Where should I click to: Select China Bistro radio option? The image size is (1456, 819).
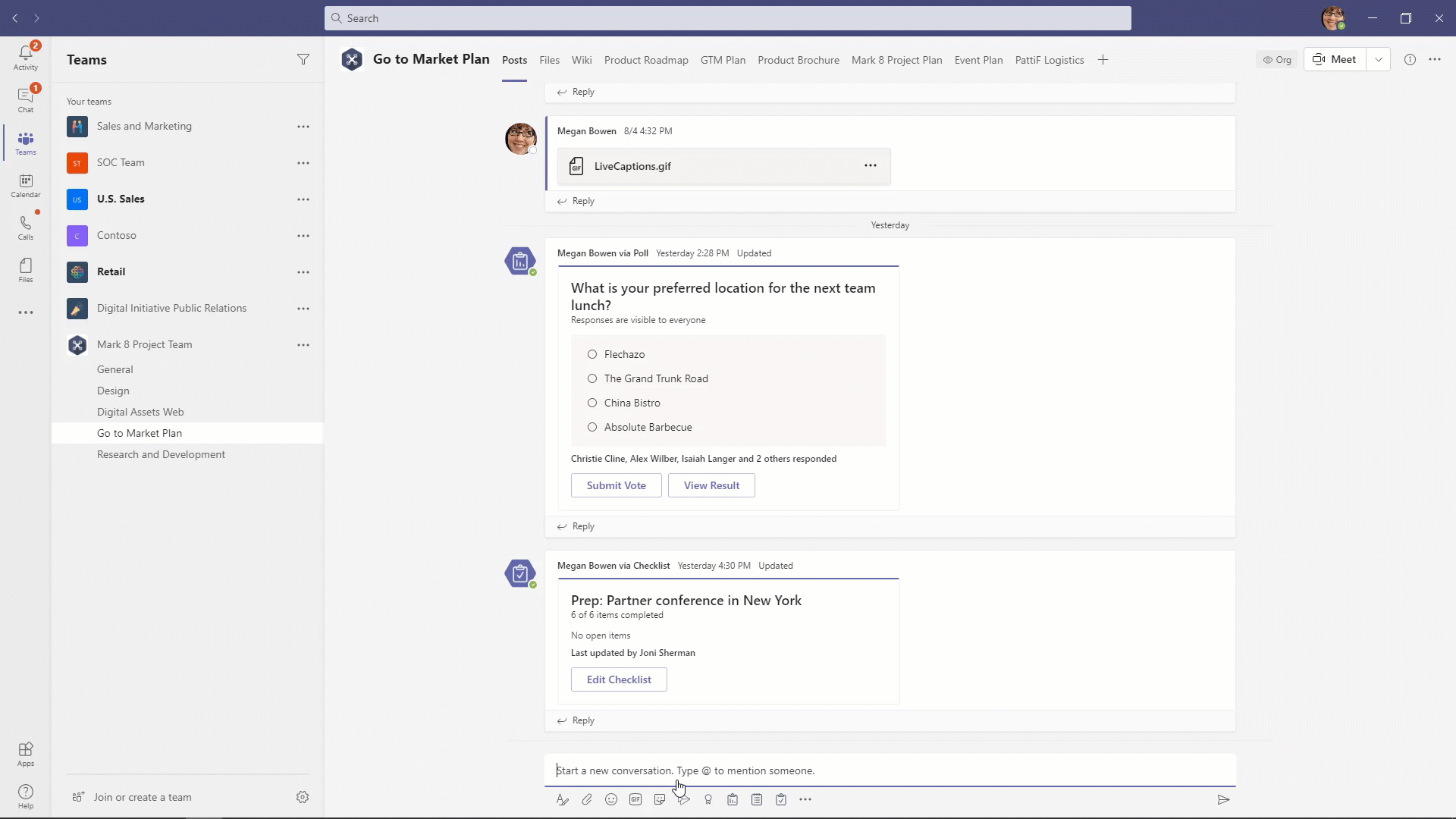[x=592, y=403]
